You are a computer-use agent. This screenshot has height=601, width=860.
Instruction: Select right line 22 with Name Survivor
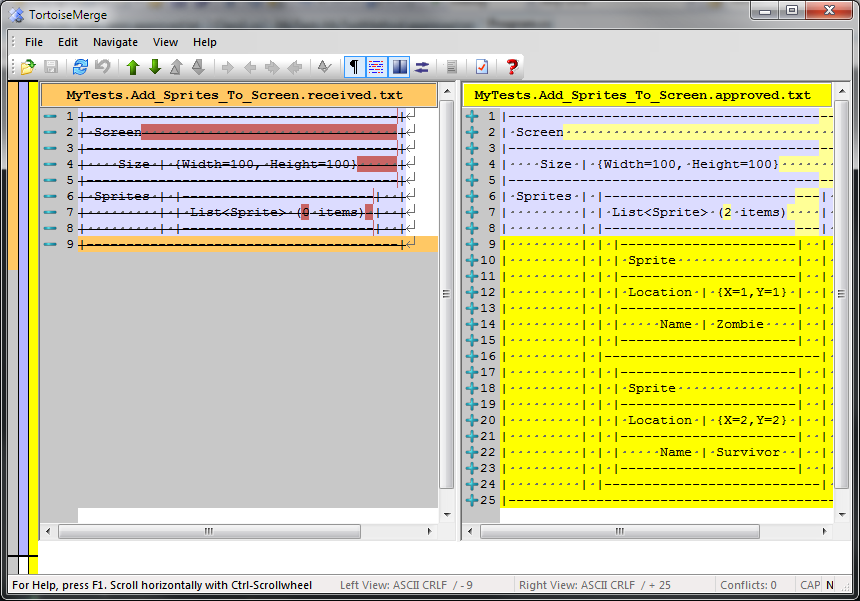(x=666, y=452)
